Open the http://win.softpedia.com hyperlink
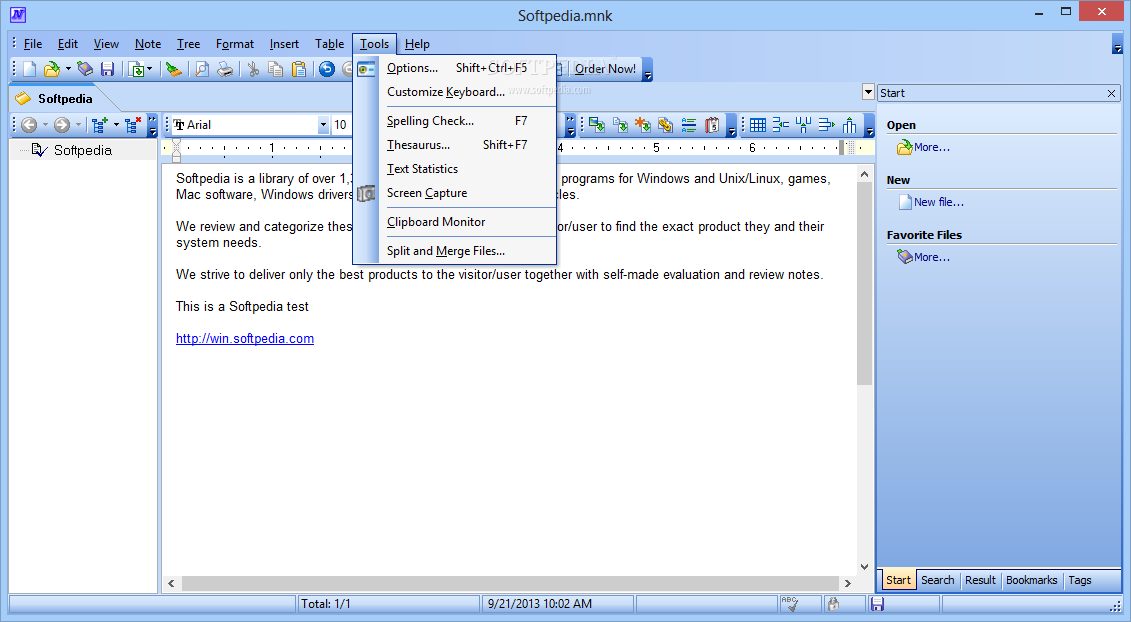The height and width of the screenshot is (622, 1131). (245, 338)
